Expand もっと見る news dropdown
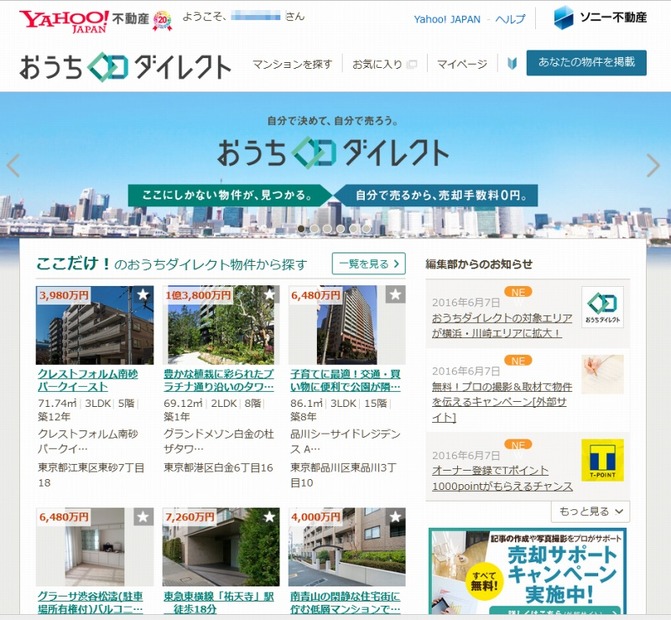The image size is (671, 620). point(590,511)
